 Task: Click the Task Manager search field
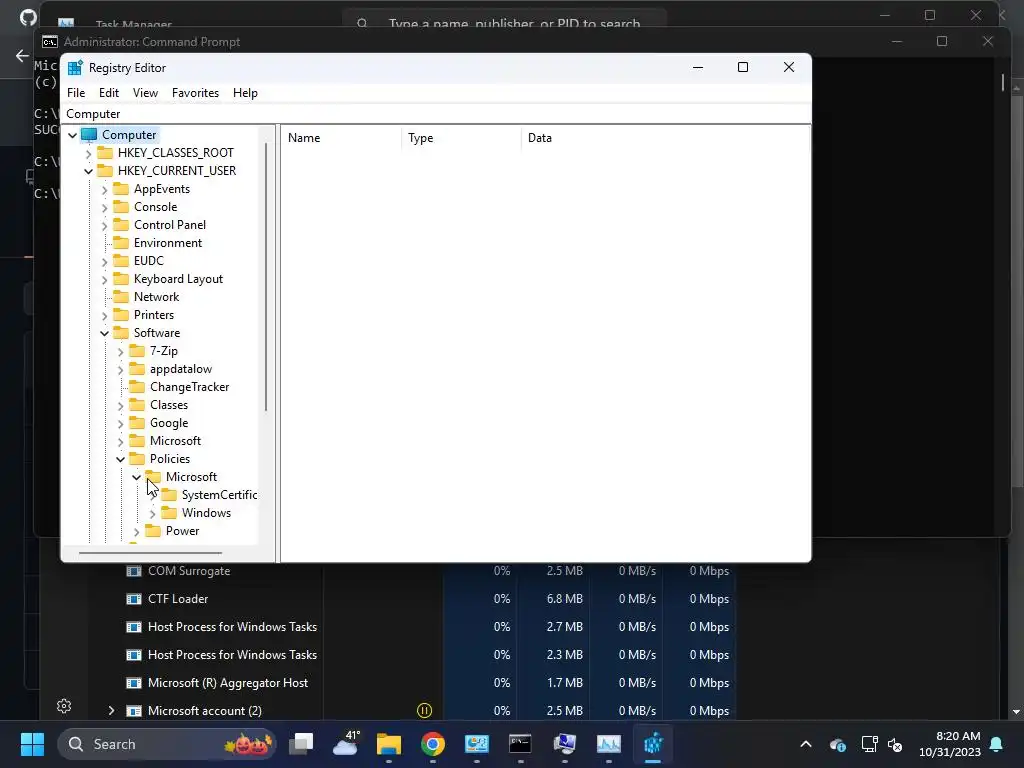point(504,22)
